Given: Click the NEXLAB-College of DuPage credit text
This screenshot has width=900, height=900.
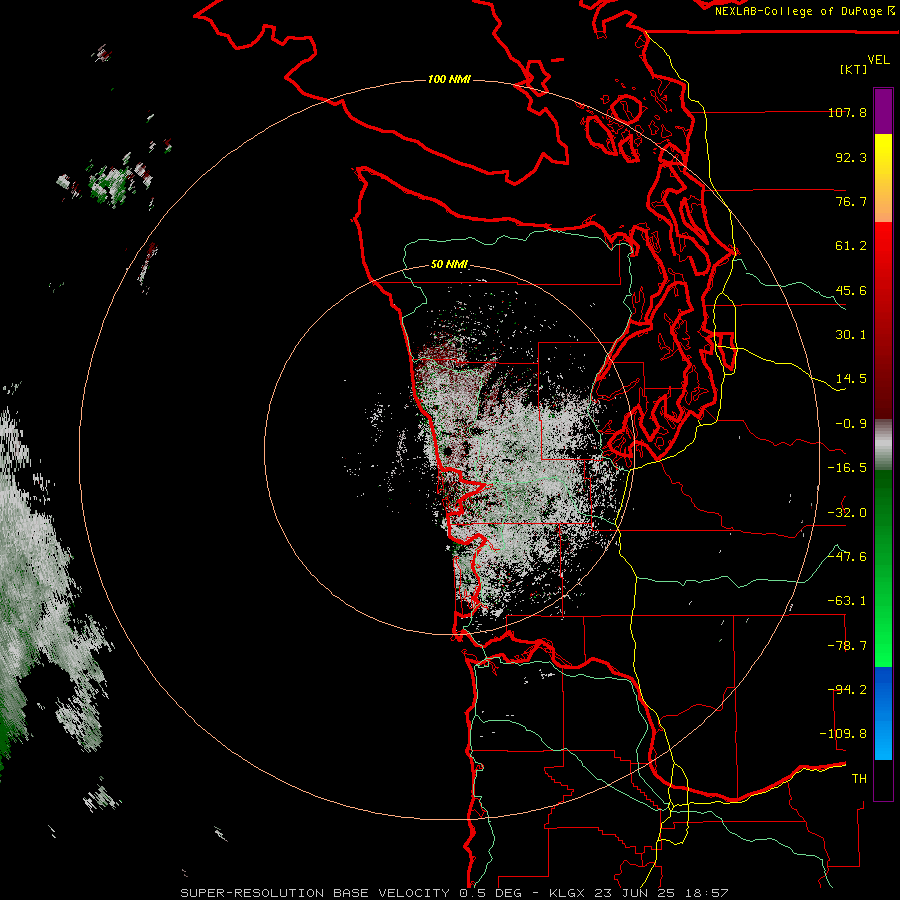Looking at the screenshot, I should coord(799,11).
